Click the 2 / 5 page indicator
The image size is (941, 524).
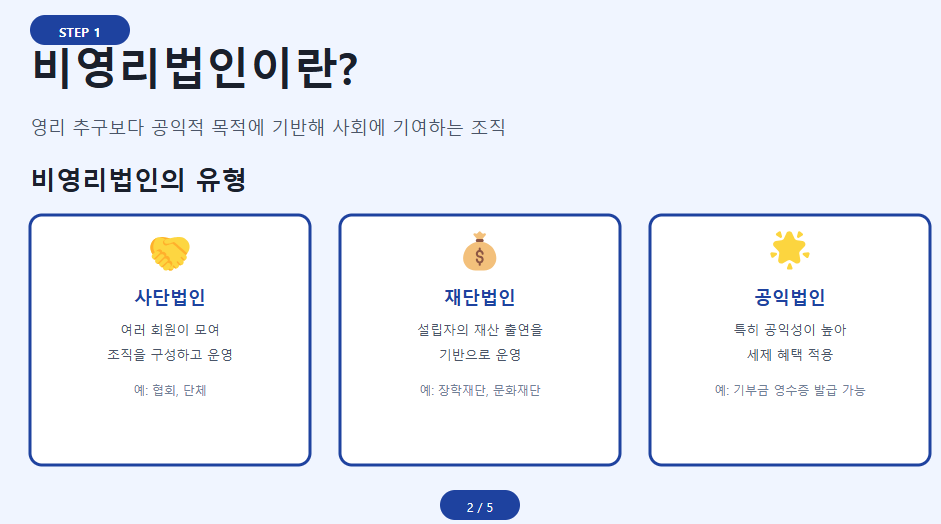480,507
